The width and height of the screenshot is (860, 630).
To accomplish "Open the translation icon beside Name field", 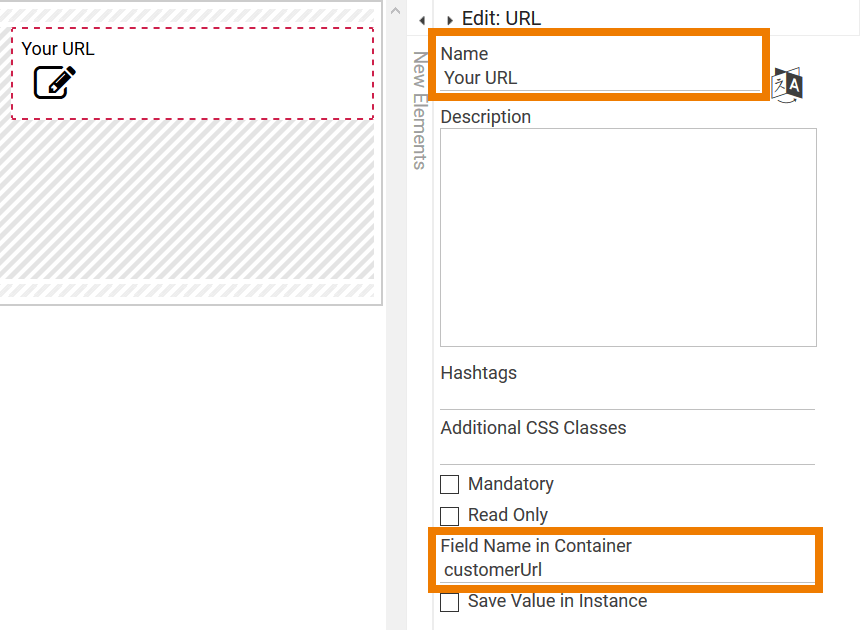I will click(788, 85).
